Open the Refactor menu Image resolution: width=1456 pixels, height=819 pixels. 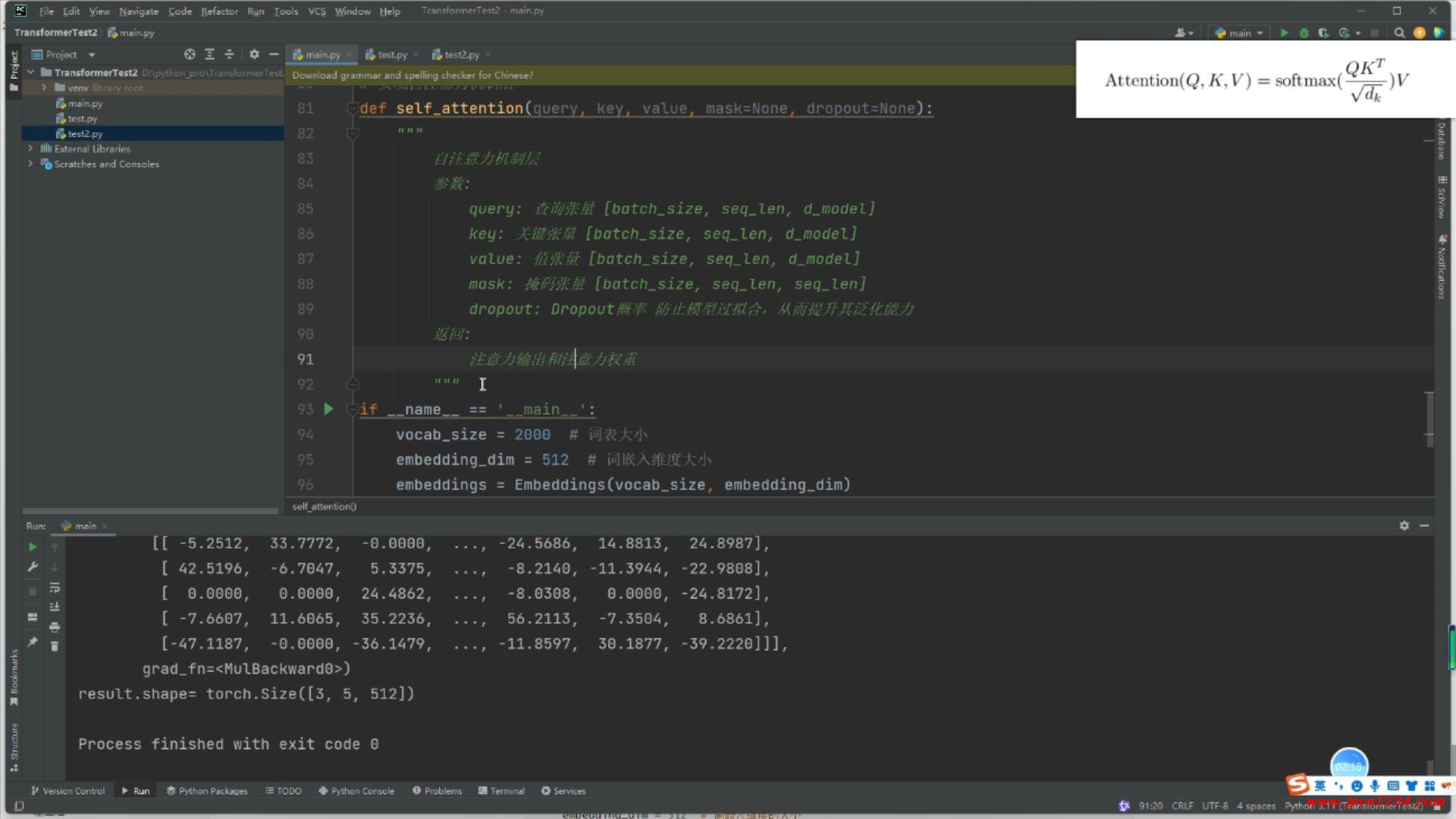(x=219, y=11)
